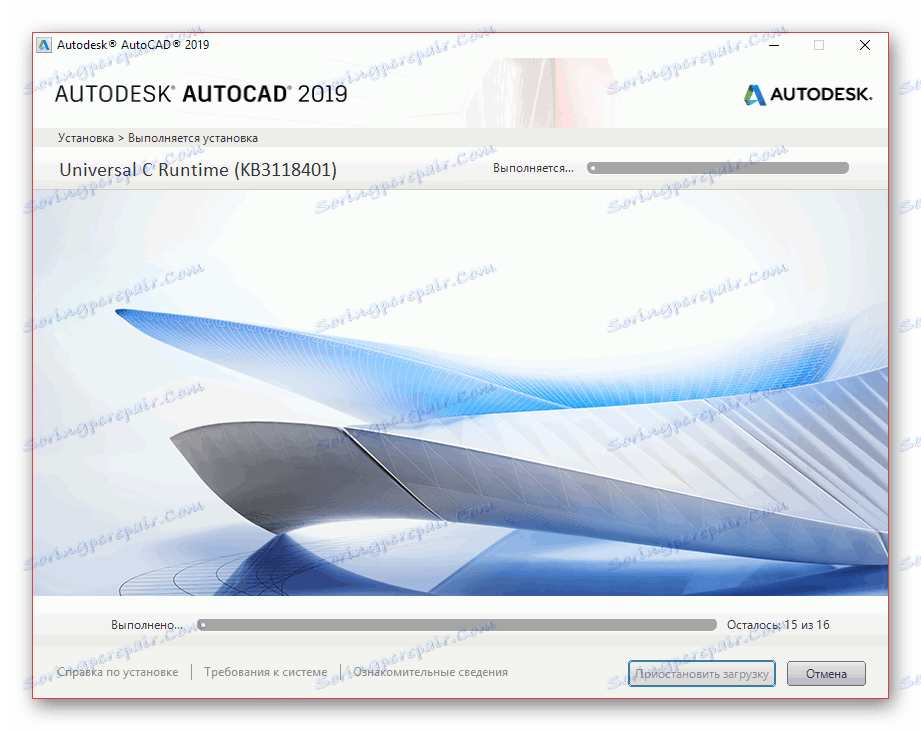
Task: Click the 'Autodesk® AutoCAD® 2019' window title text
Action: (133, 45)
